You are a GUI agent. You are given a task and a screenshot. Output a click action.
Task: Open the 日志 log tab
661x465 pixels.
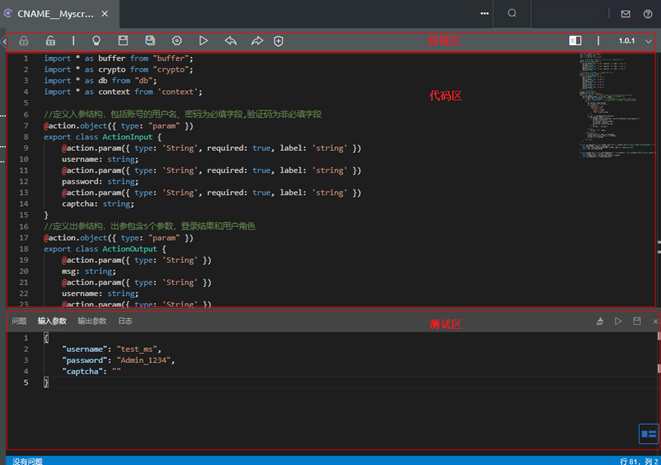pyautogui.click(x=125, y=321)
